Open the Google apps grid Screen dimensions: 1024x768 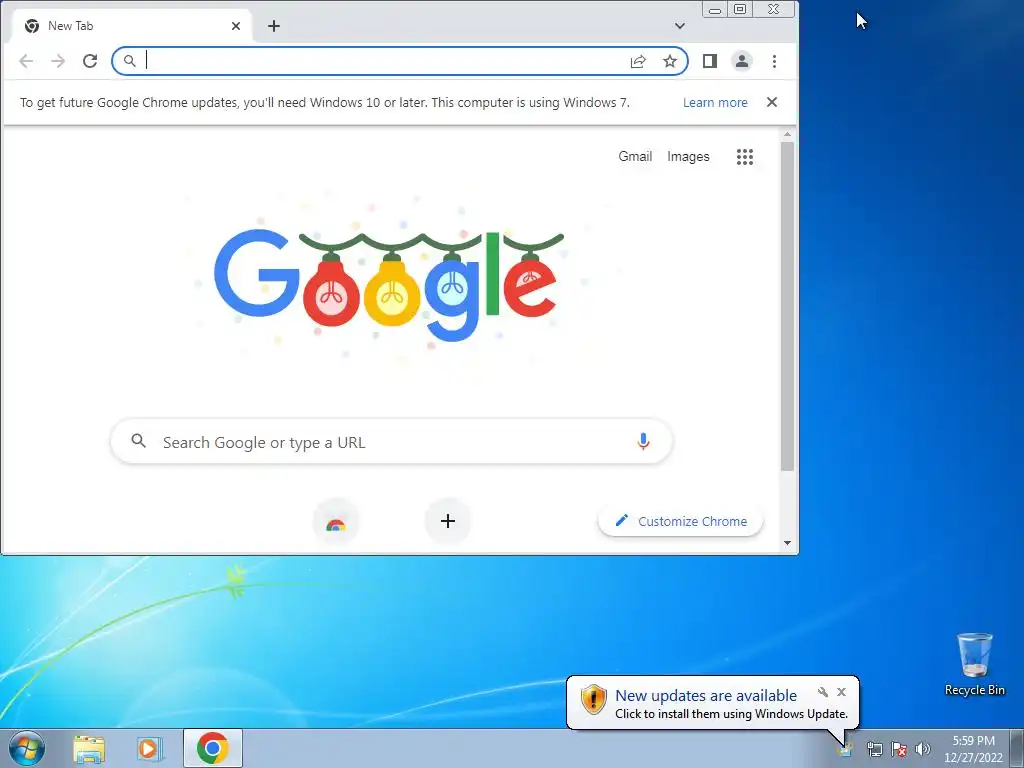tap(745, 157)
